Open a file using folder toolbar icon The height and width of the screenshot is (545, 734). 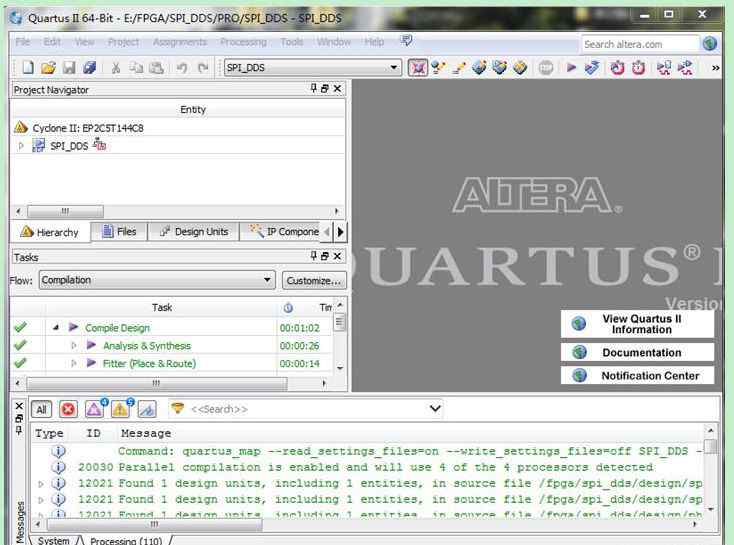(x=48, y=68)
